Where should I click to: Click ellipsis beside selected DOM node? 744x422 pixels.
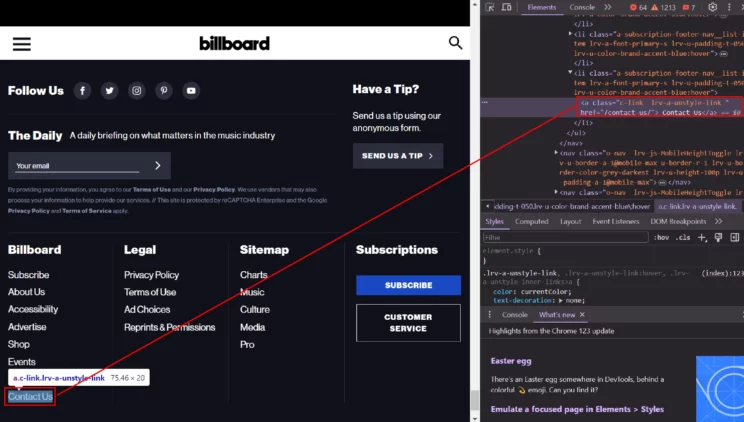coord(484,102)
